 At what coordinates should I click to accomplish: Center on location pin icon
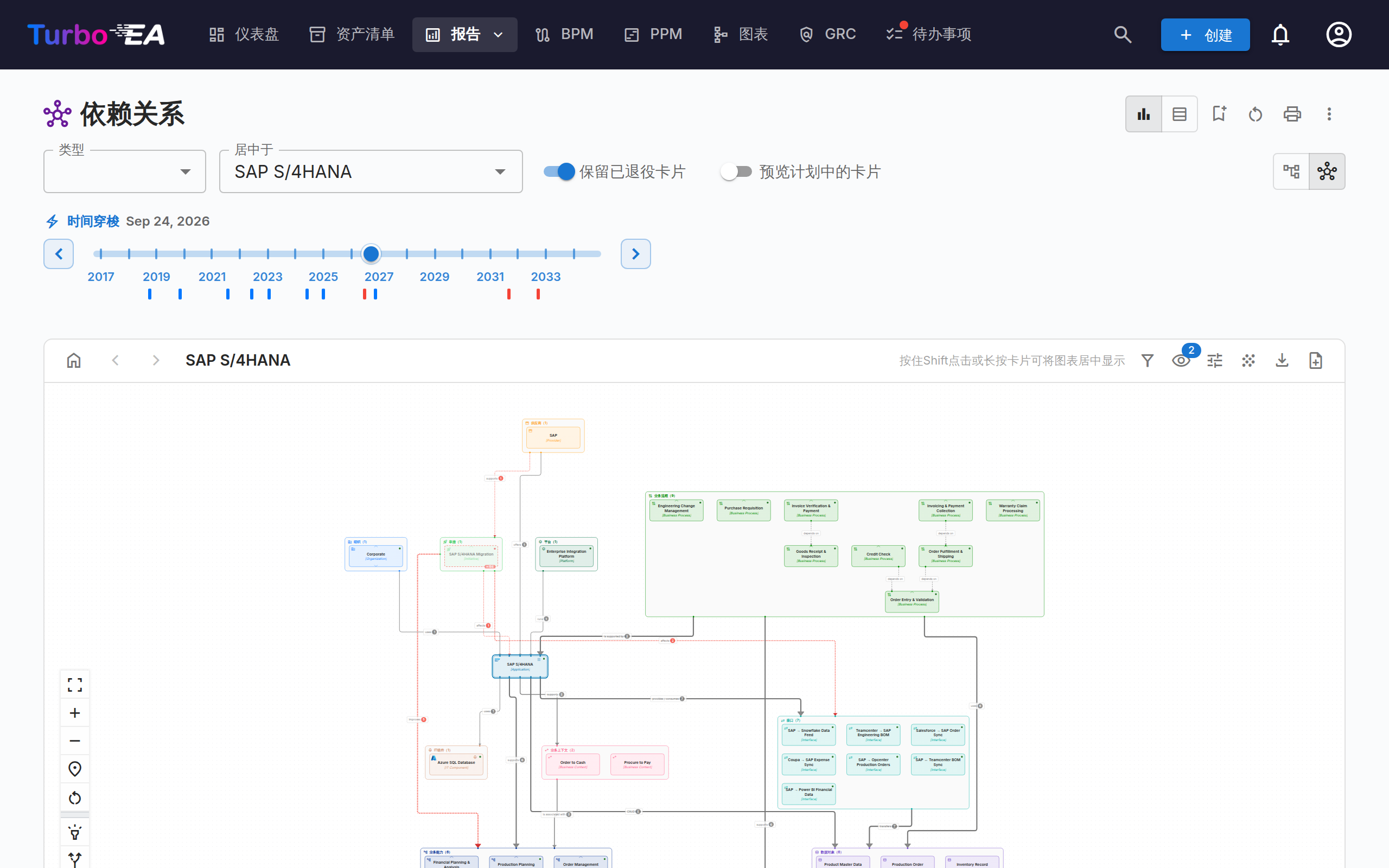(75, 769)
